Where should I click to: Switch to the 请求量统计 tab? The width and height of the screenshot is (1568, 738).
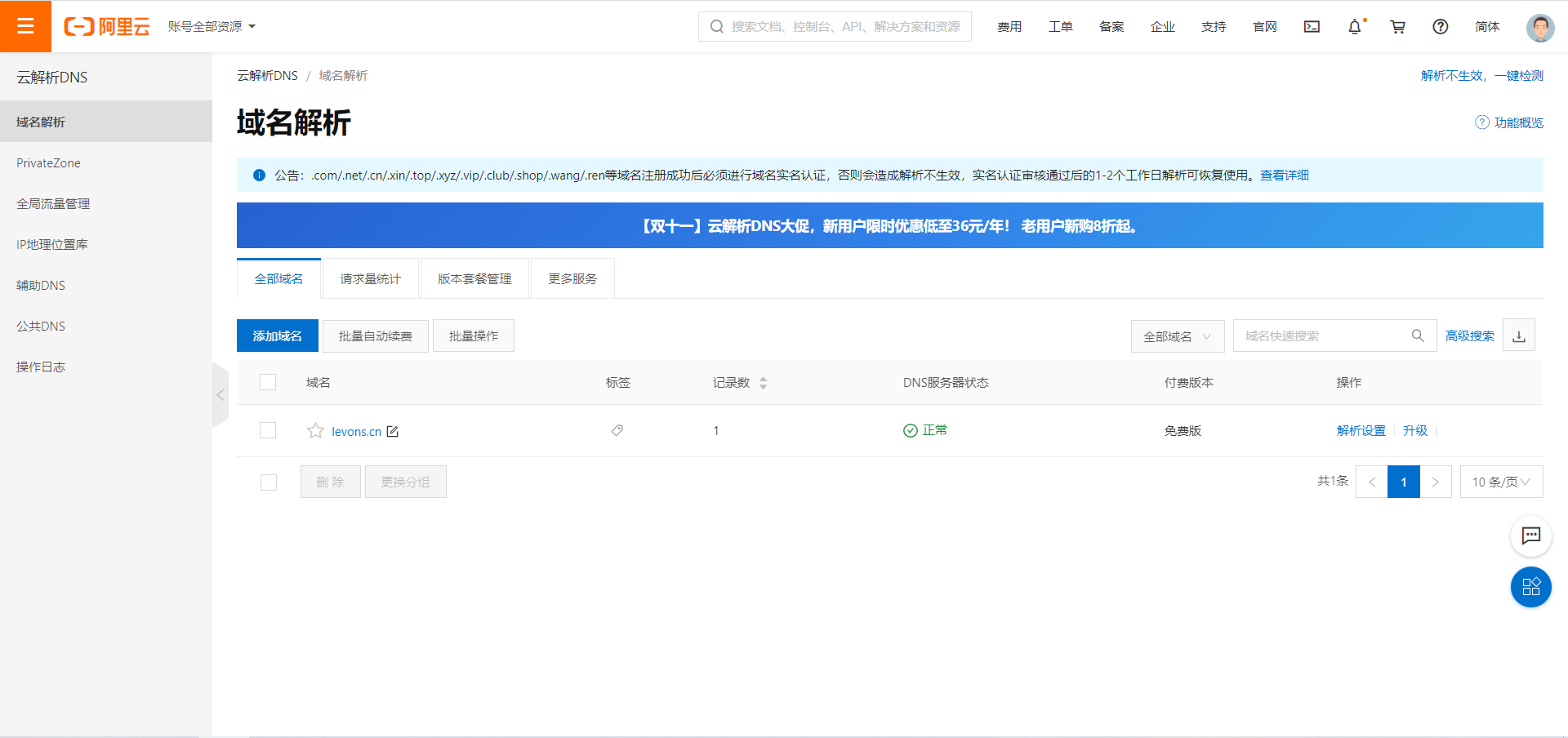click(370, 279)
